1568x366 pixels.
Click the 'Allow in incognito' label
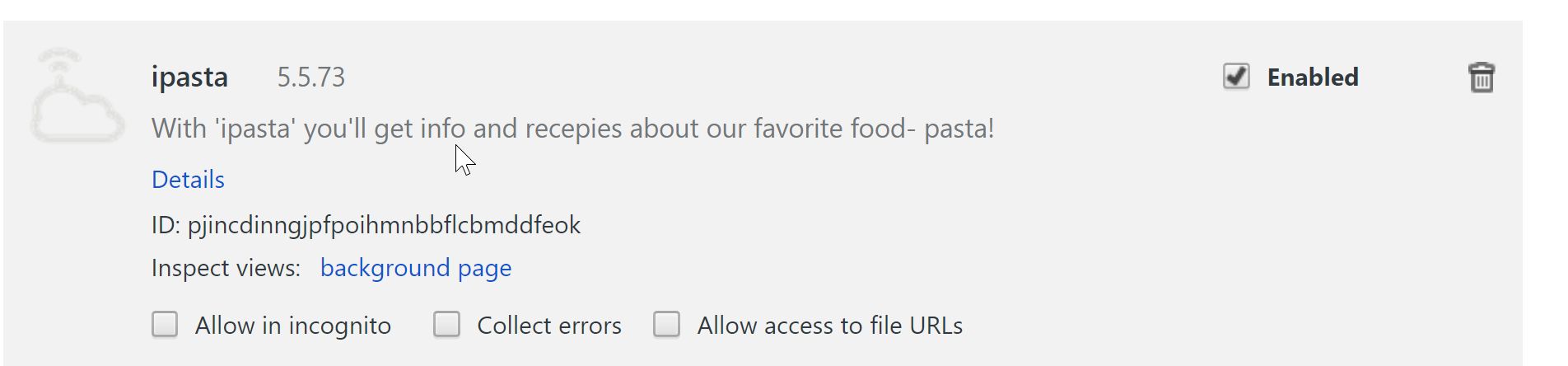click(292, 326)
